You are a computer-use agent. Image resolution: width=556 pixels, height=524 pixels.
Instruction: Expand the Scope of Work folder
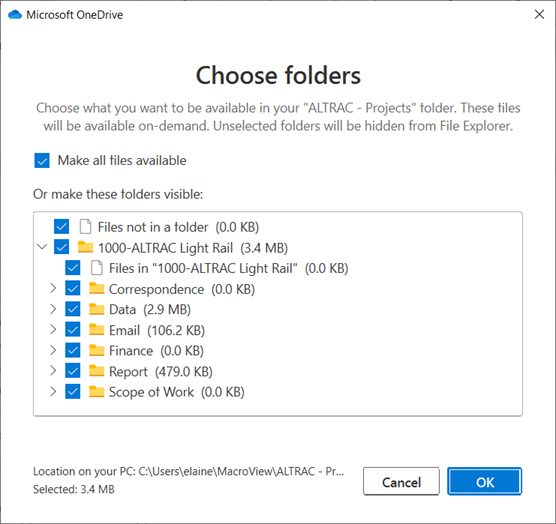pyautogui.click(x=53, y=391)
